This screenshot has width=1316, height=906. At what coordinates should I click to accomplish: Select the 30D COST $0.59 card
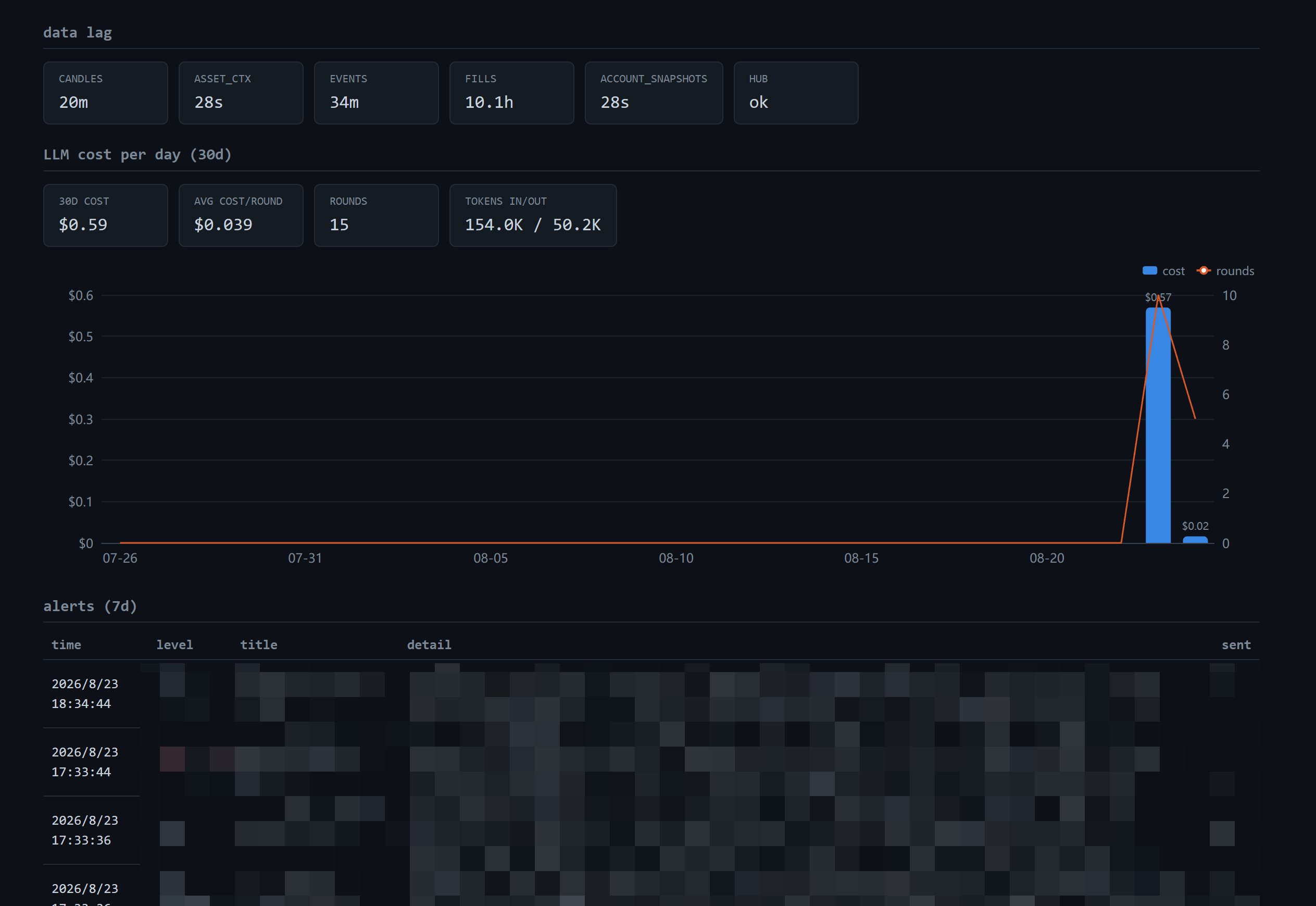coord(106,215)
